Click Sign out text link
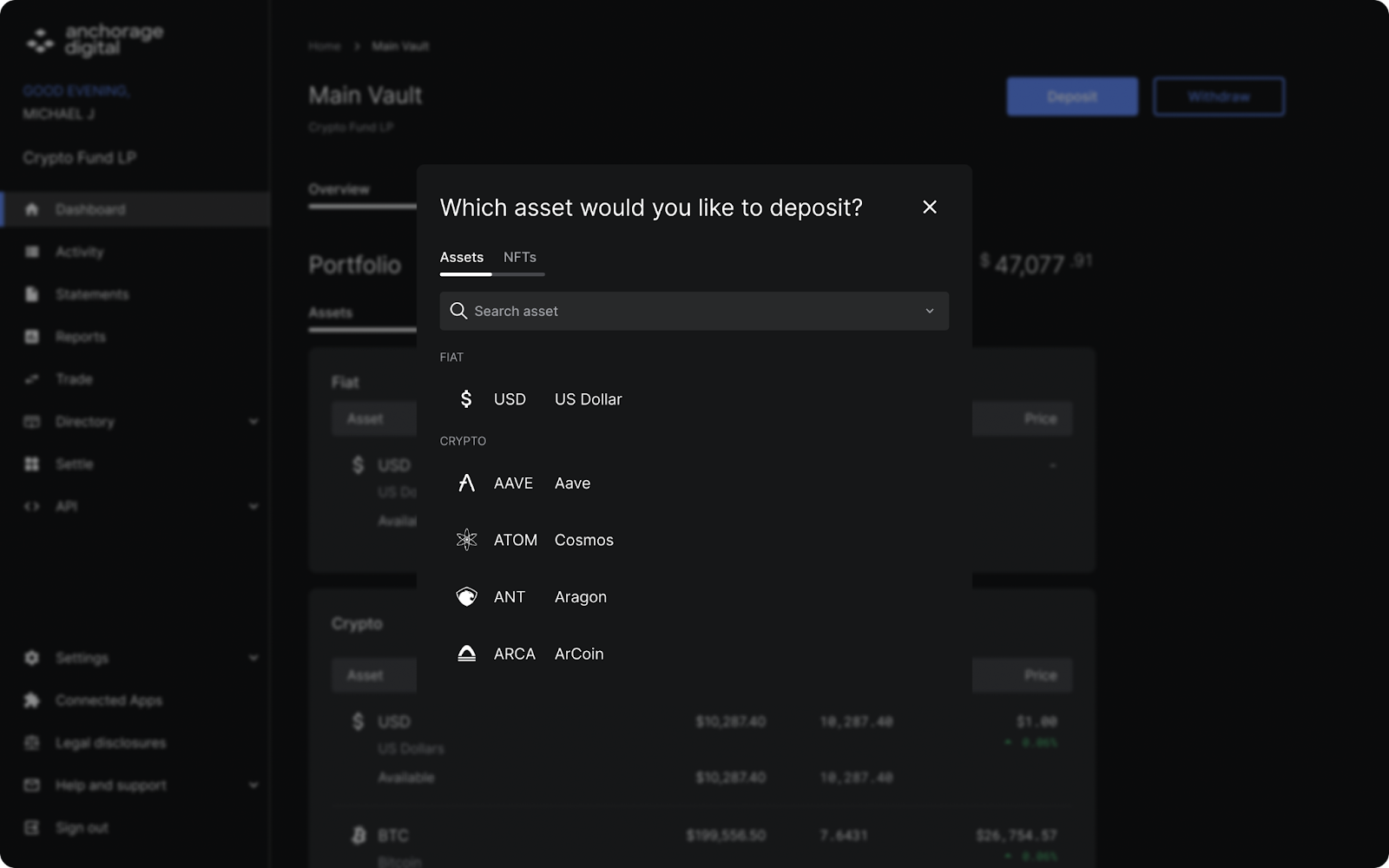The image size is (1389, 868). coord(82,828)
